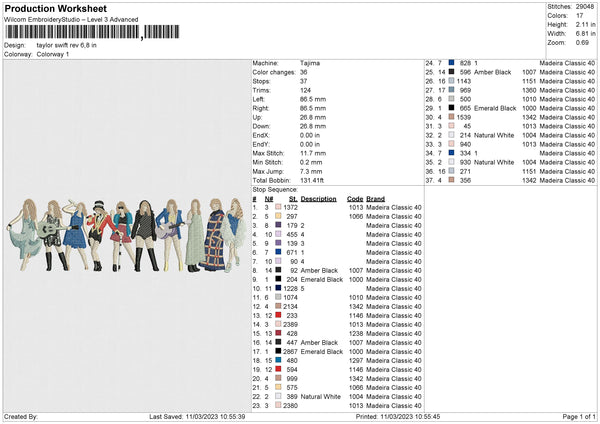600x424 pixels.
Task: Click thread code 1297 in row 18
Action: (356, 360)
